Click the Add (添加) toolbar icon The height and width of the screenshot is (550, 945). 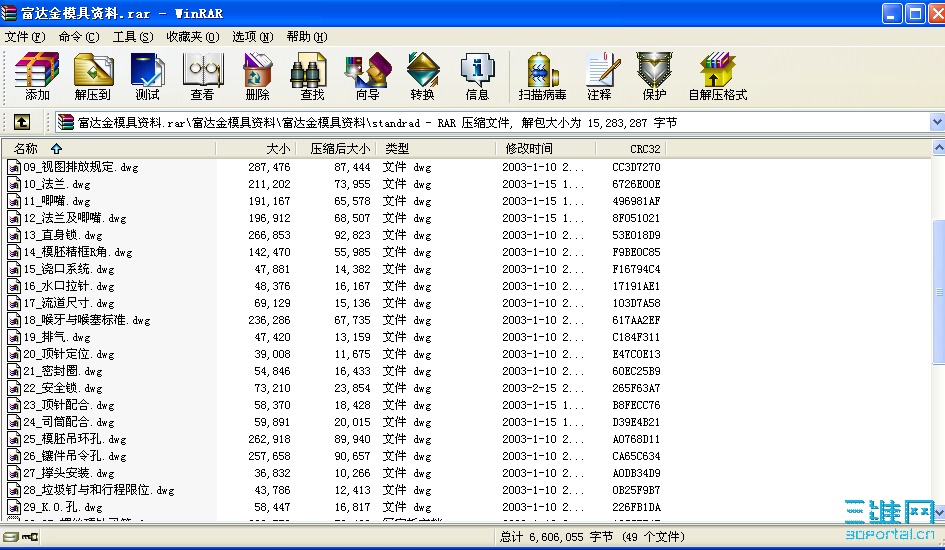point(37,76)
